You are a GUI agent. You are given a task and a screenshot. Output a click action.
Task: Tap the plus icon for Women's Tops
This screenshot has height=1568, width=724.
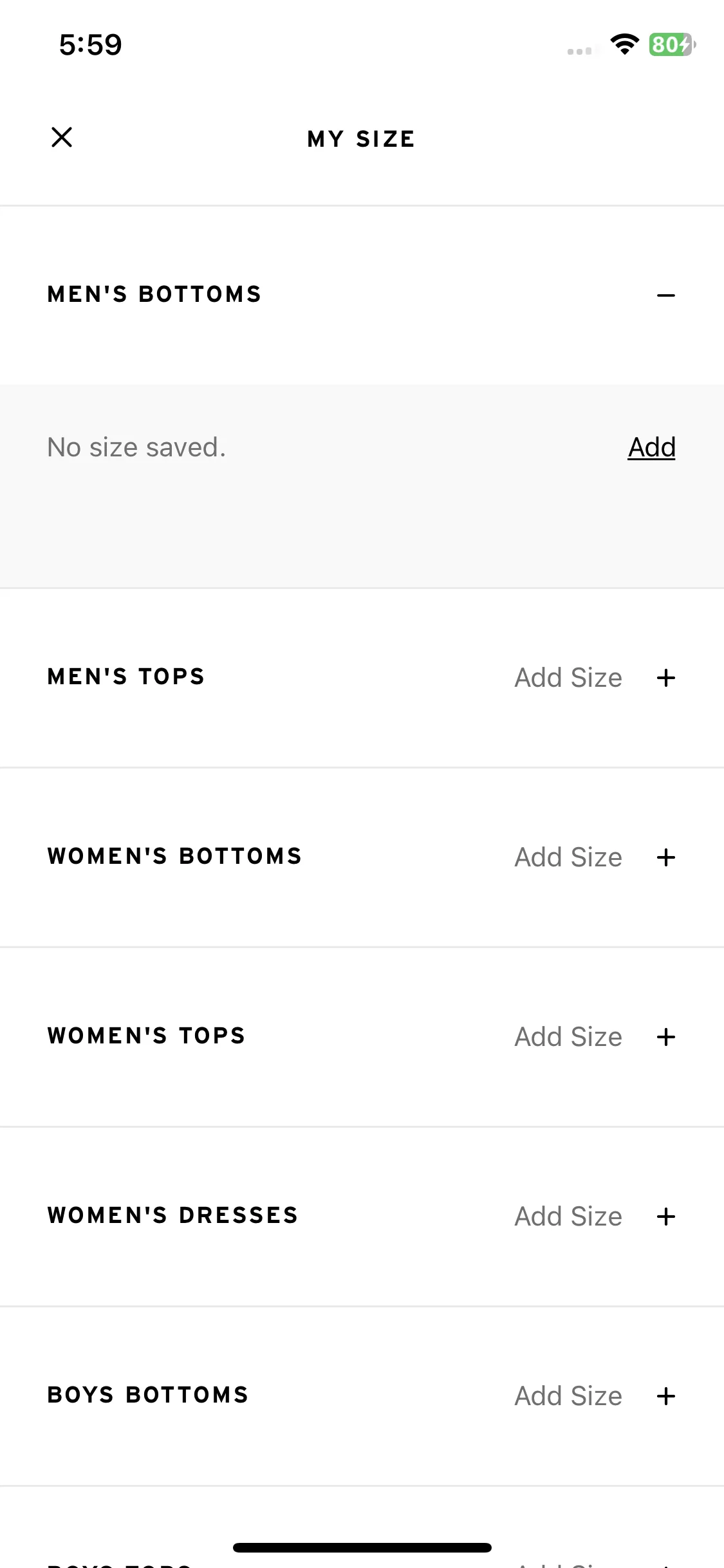pos(666,1037)
